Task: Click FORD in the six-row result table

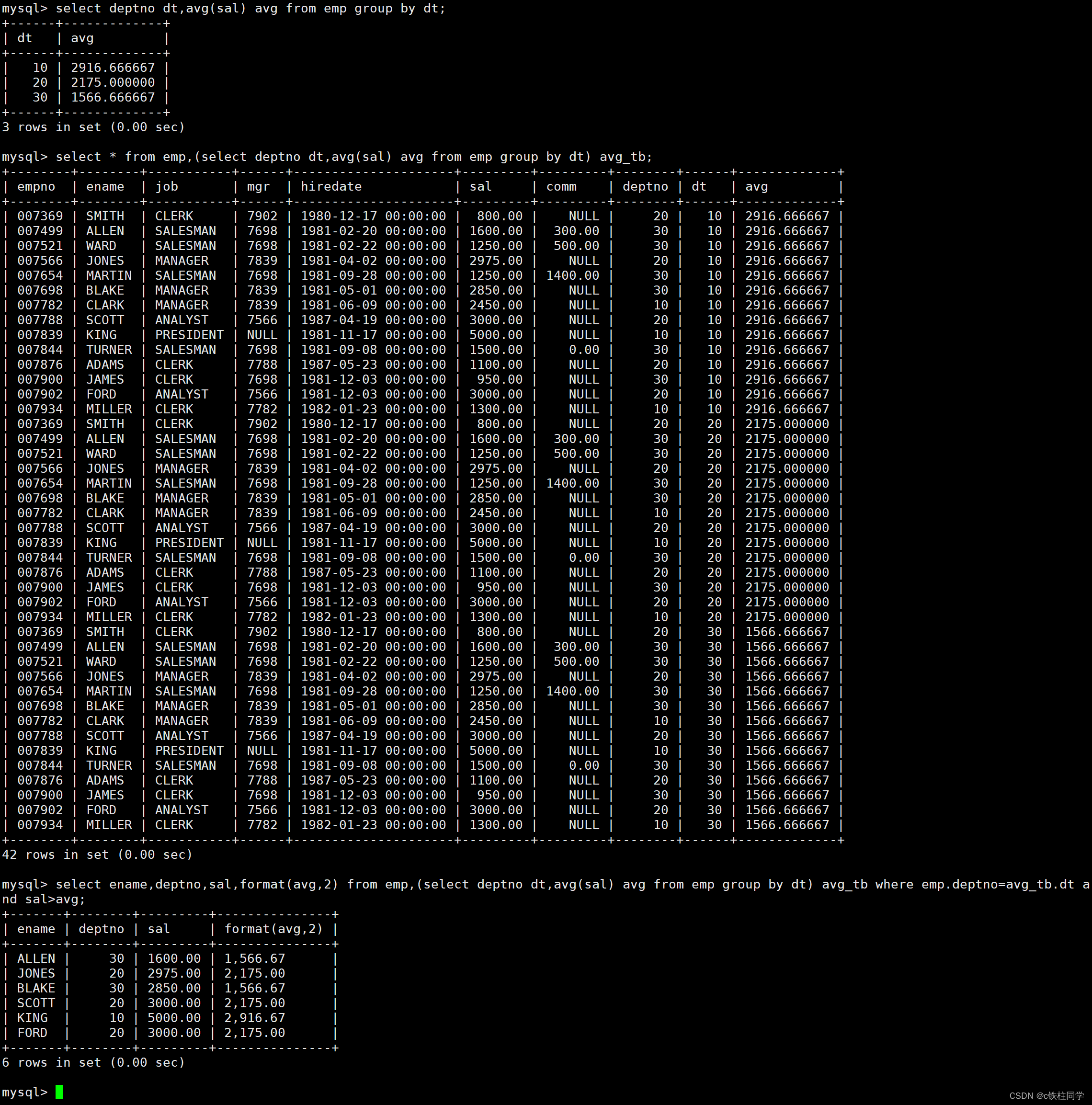Action: point(32,1033)
